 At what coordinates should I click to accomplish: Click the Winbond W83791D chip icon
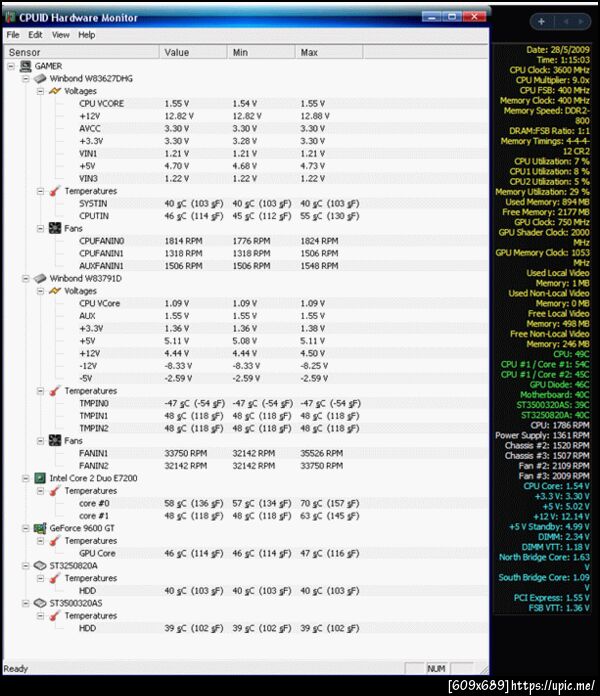pos(40,278)
